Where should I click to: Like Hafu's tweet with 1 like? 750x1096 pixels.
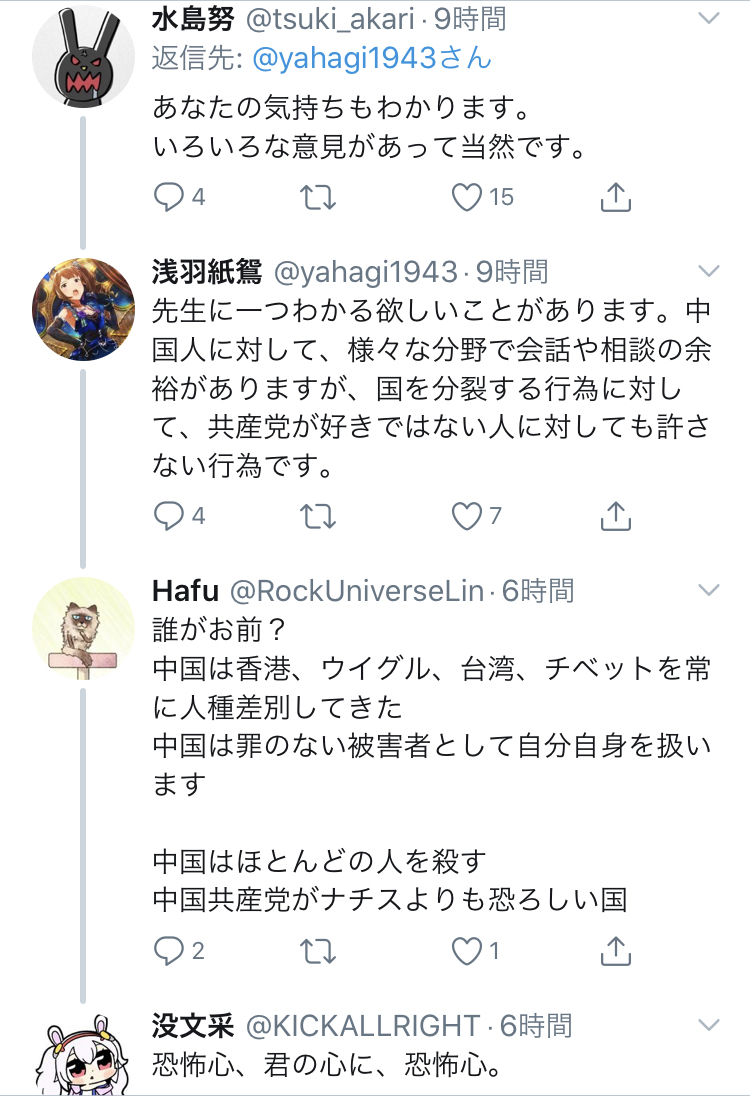click(x=467, y=950)
